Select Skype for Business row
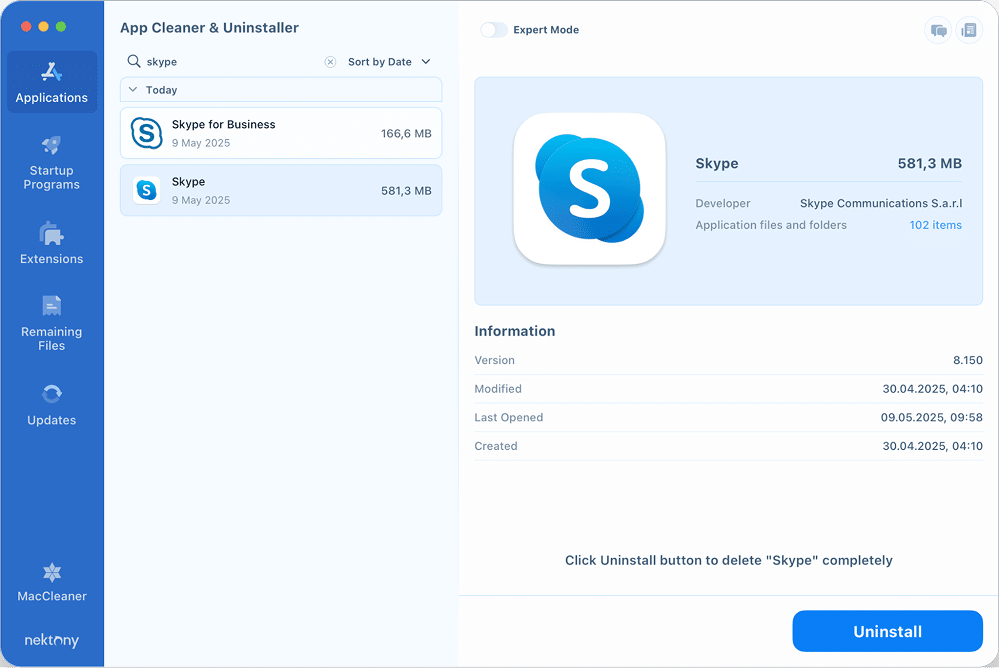999x668 pixels. (281, 133)
